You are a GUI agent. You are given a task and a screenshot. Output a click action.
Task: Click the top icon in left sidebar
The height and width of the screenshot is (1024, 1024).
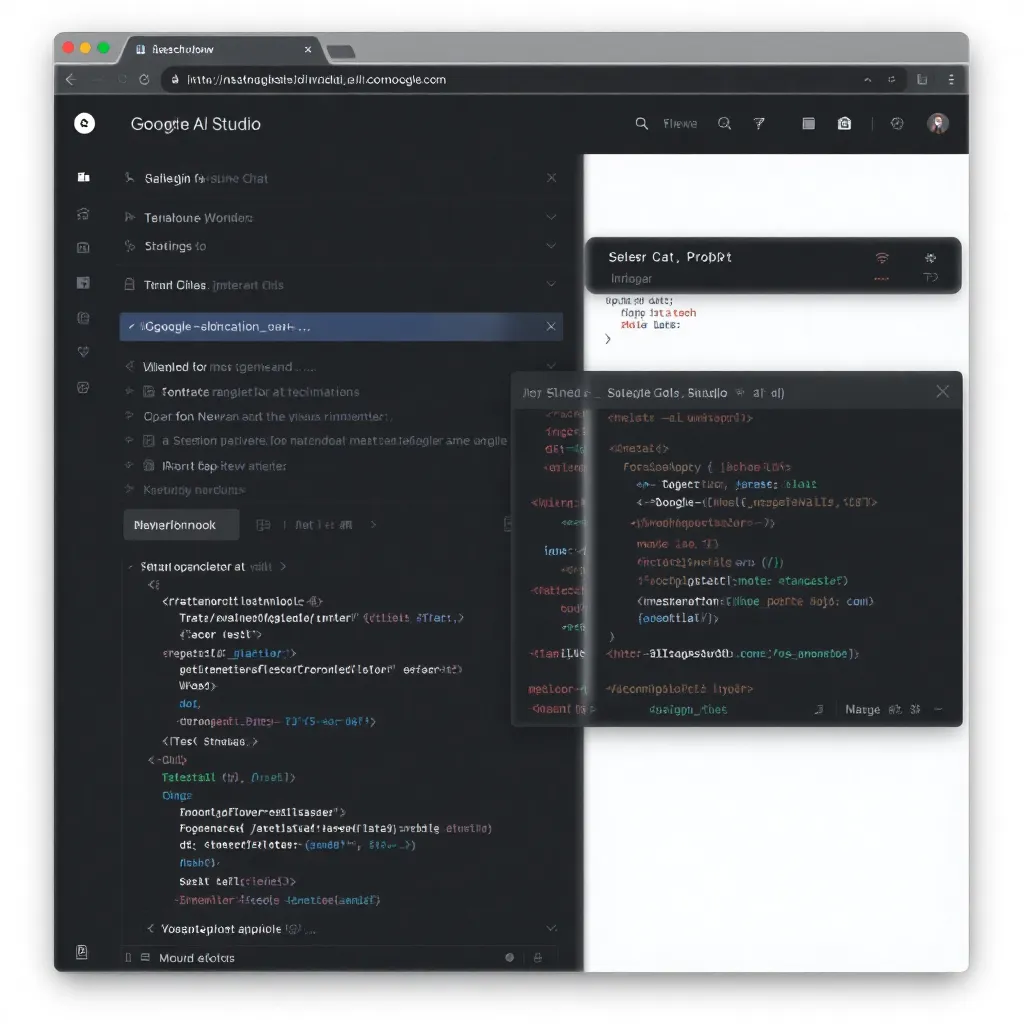point(84,177)
